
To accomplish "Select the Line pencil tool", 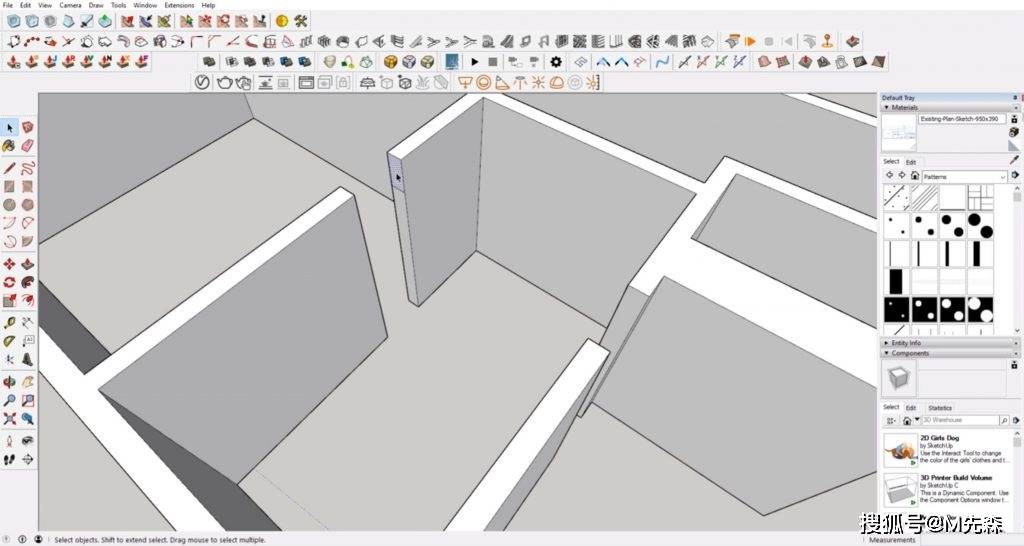I will click(10, 169).
